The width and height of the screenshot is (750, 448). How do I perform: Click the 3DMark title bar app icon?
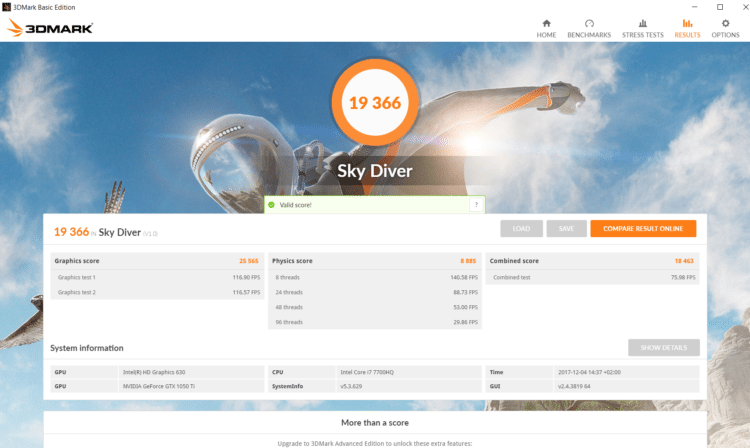tap(6, 7)
